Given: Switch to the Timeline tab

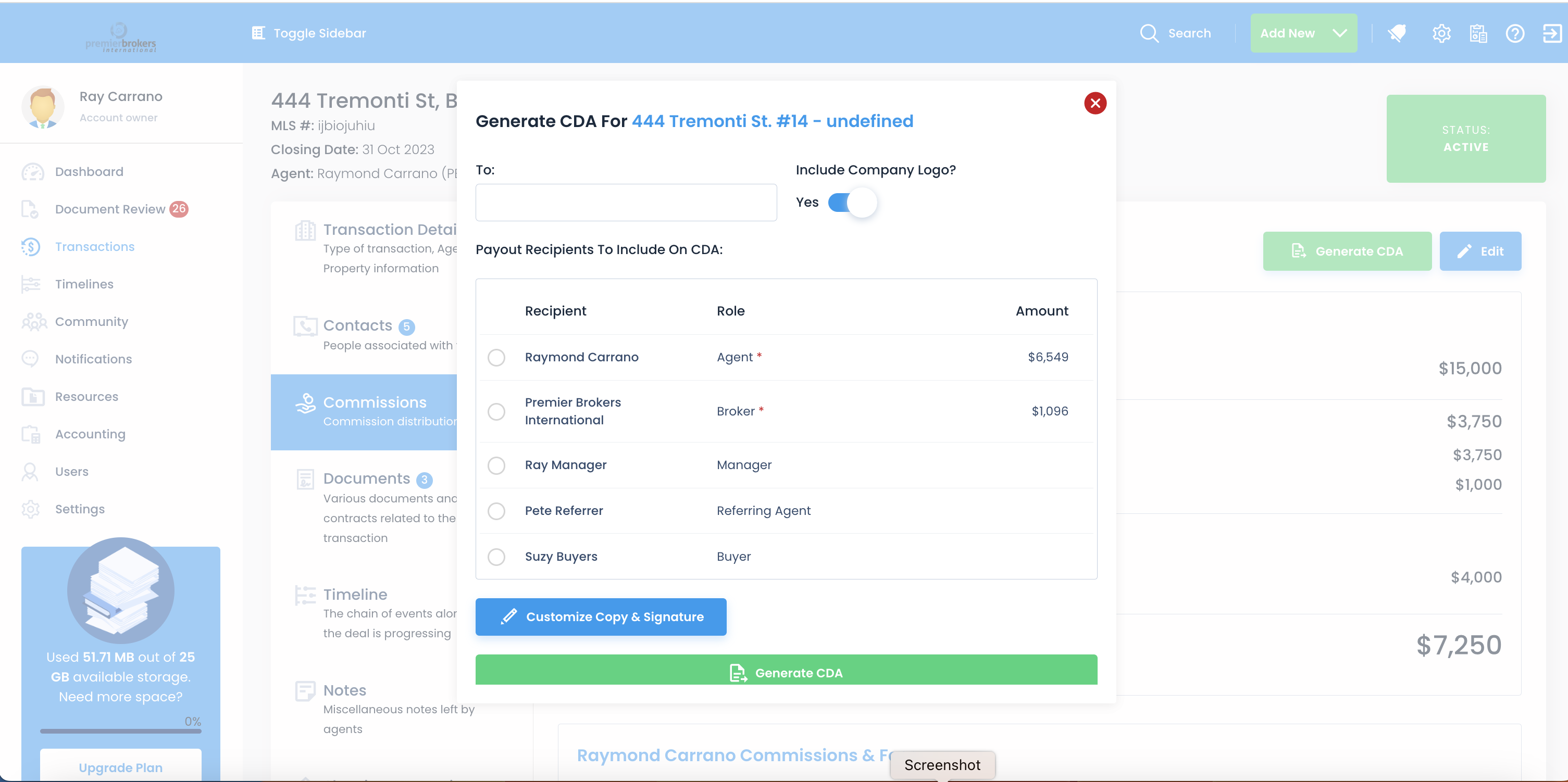Looking at the screenshot, I should tap(364, 613).
